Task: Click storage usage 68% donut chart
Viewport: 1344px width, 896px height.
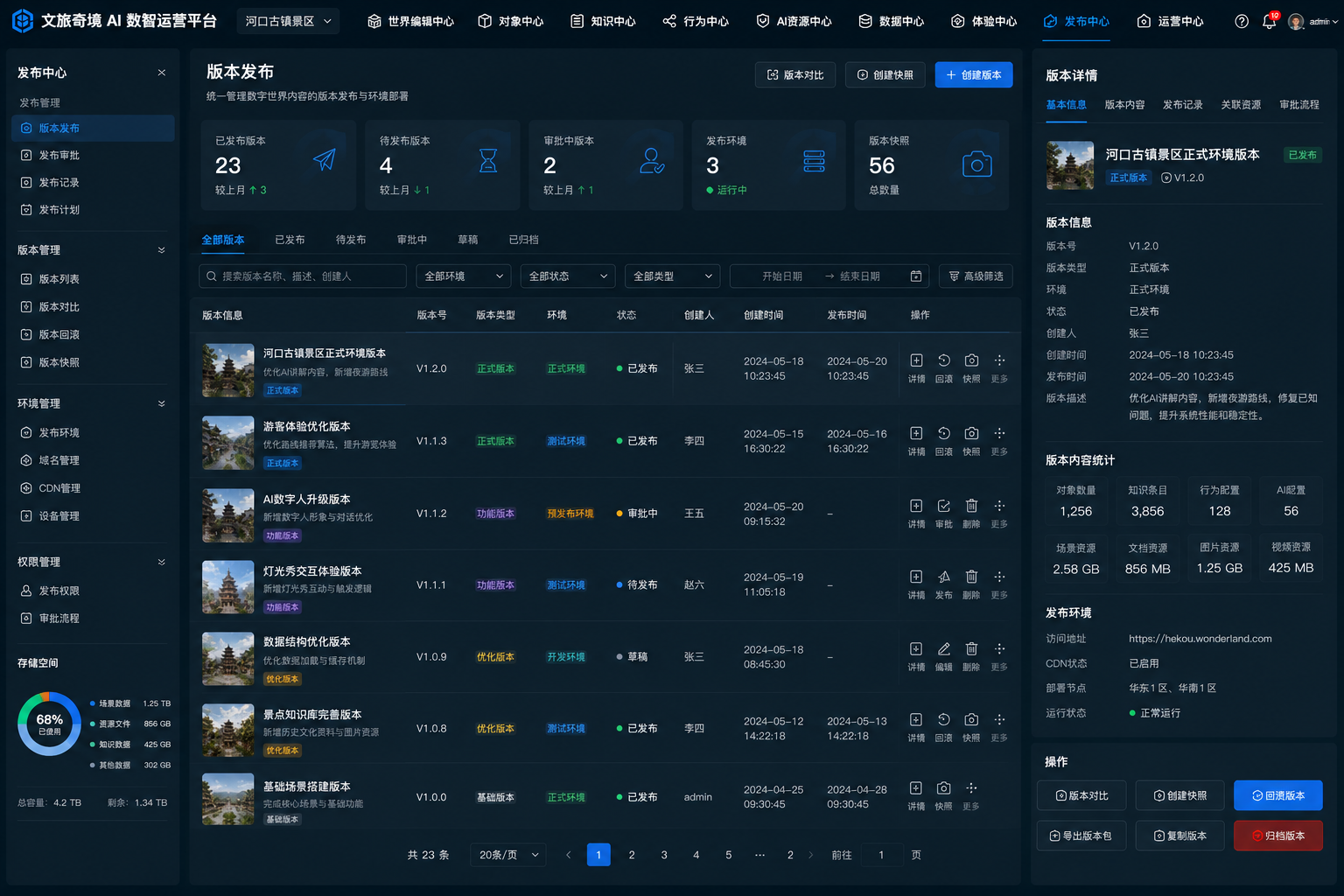Action: pos(50,724)
